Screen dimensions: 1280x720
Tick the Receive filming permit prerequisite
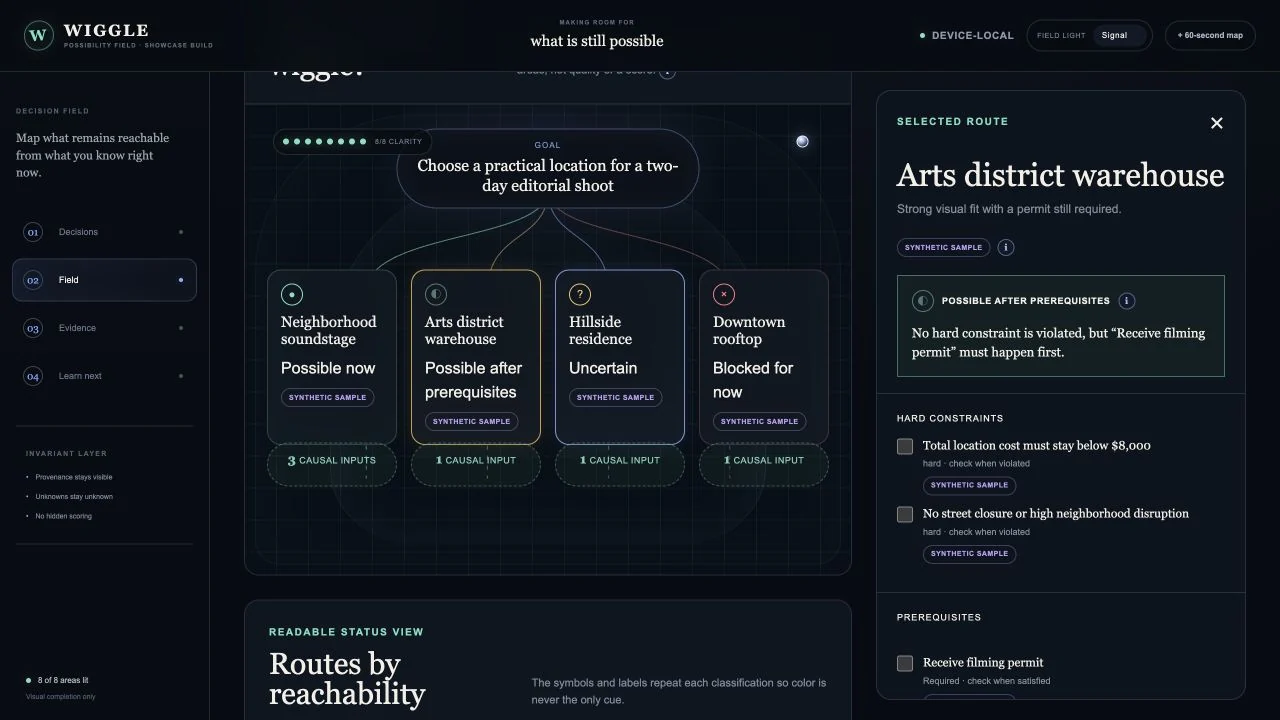point(905,663)
